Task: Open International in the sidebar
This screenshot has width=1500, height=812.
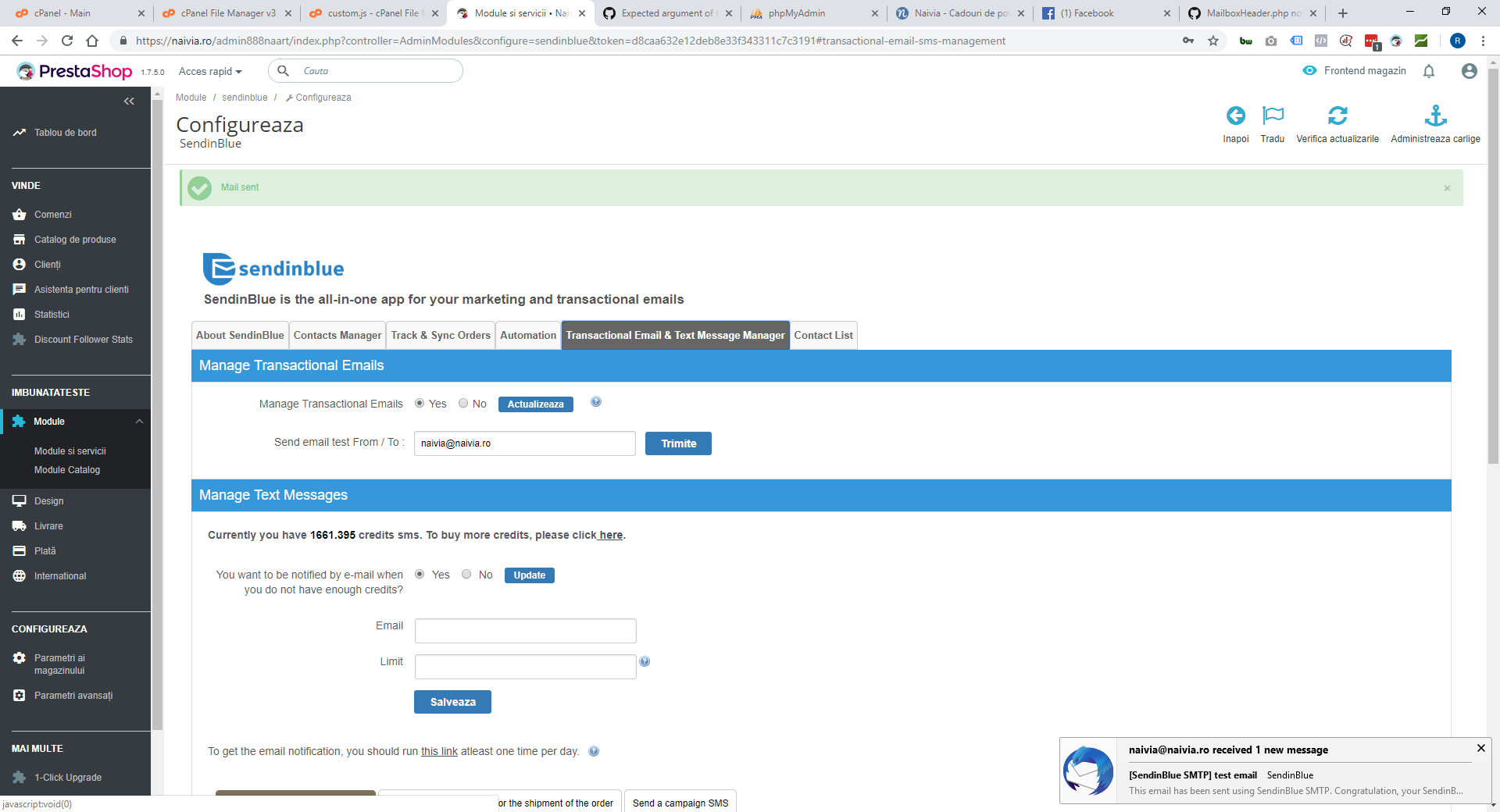Action: point(60,576)
